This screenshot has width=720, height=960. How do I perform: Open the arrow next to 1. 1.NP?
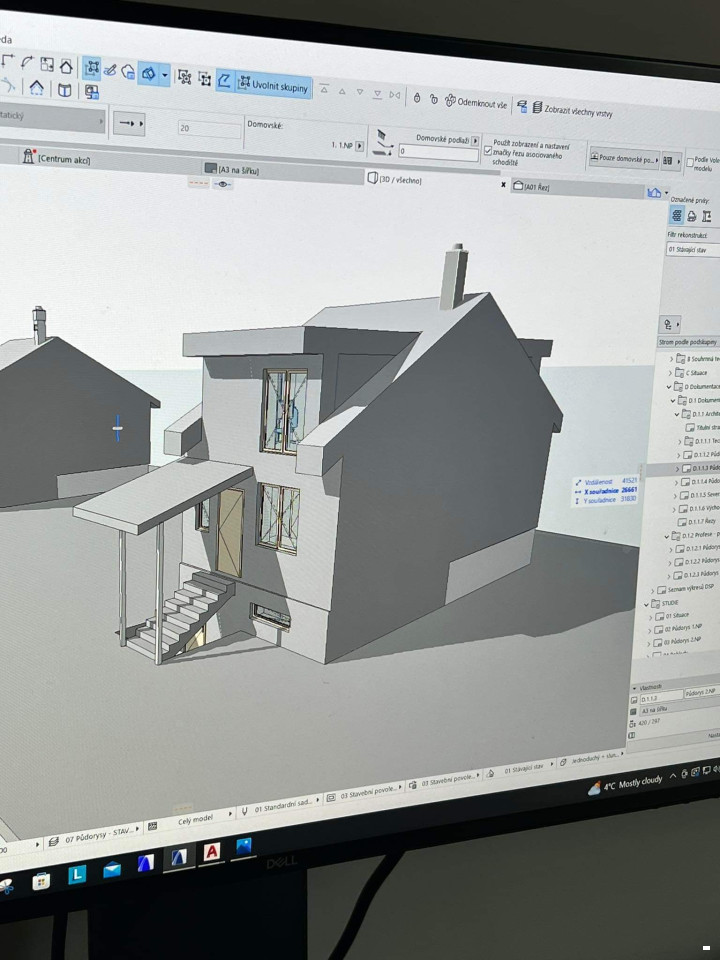point(359,146)
